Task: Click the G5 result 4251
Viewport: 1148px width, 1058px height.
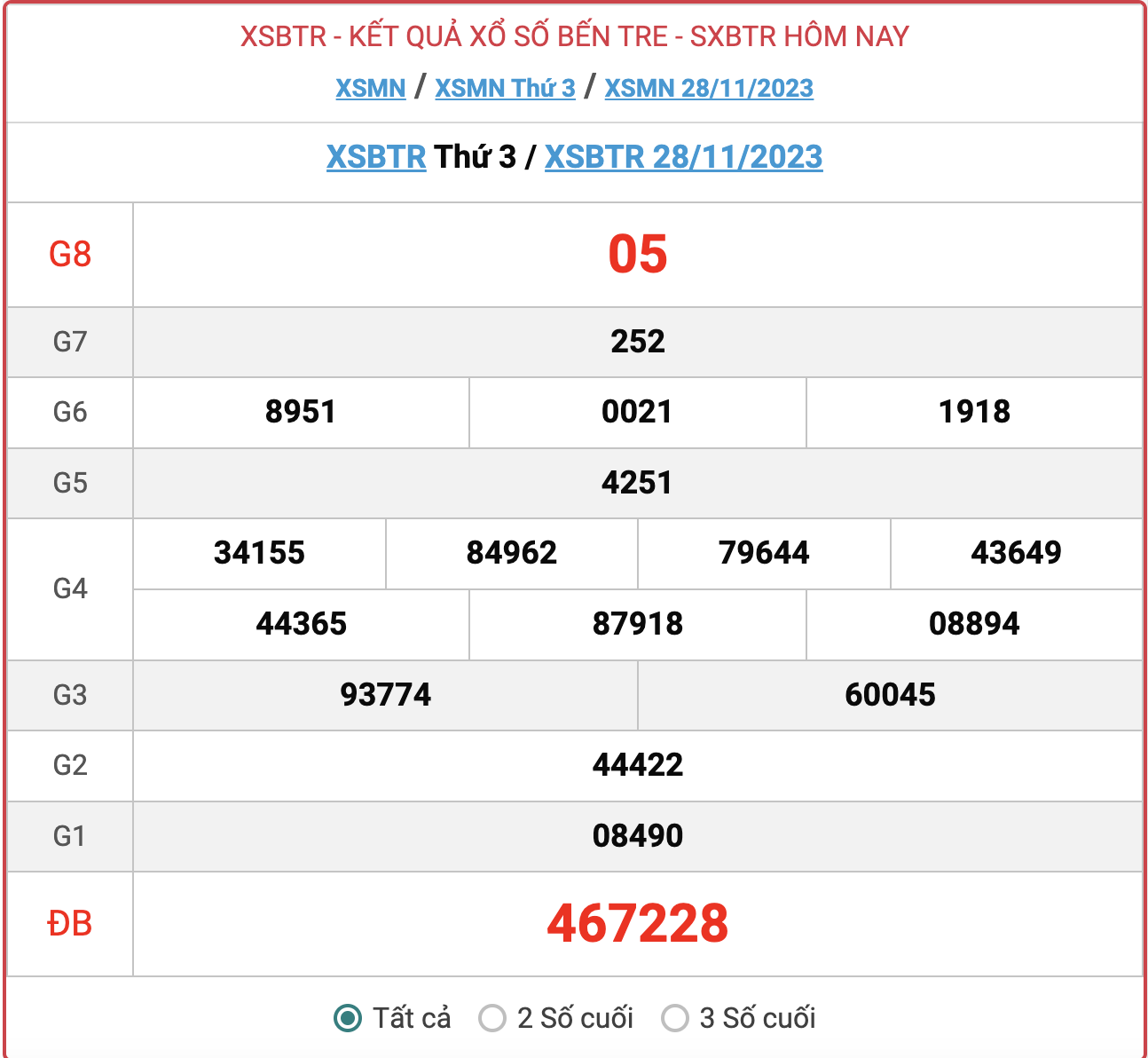Action: [637, 483]
